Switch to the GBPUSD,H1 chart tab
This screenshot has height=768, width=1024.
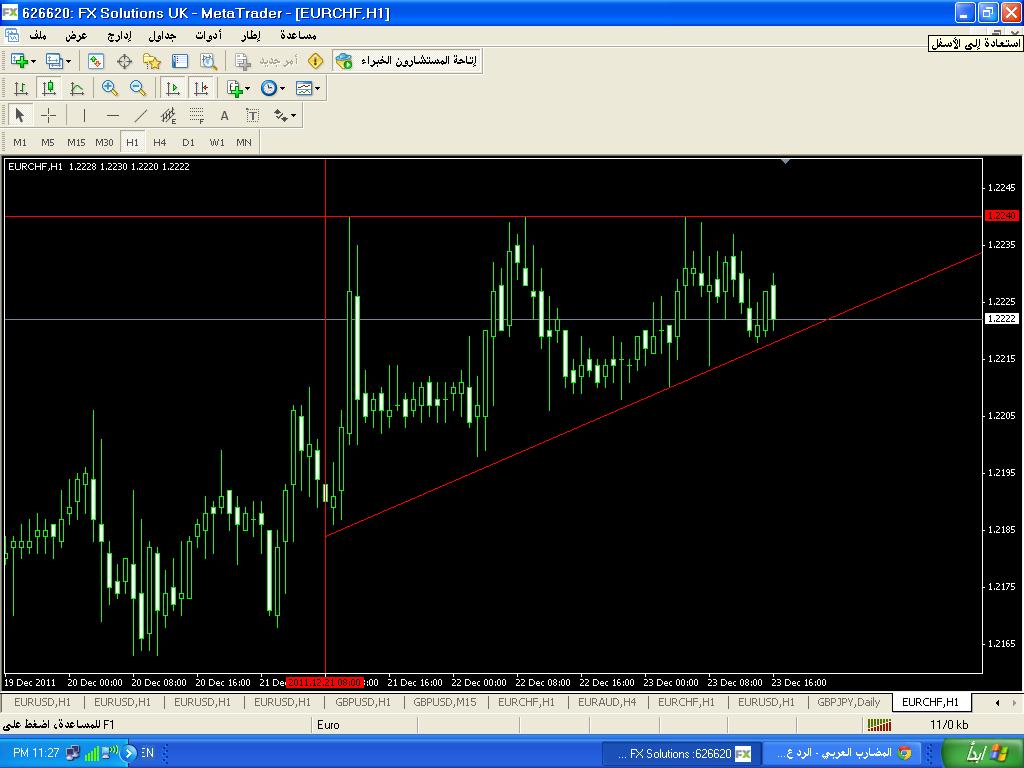pyautogui.click(x=362, y=702)
